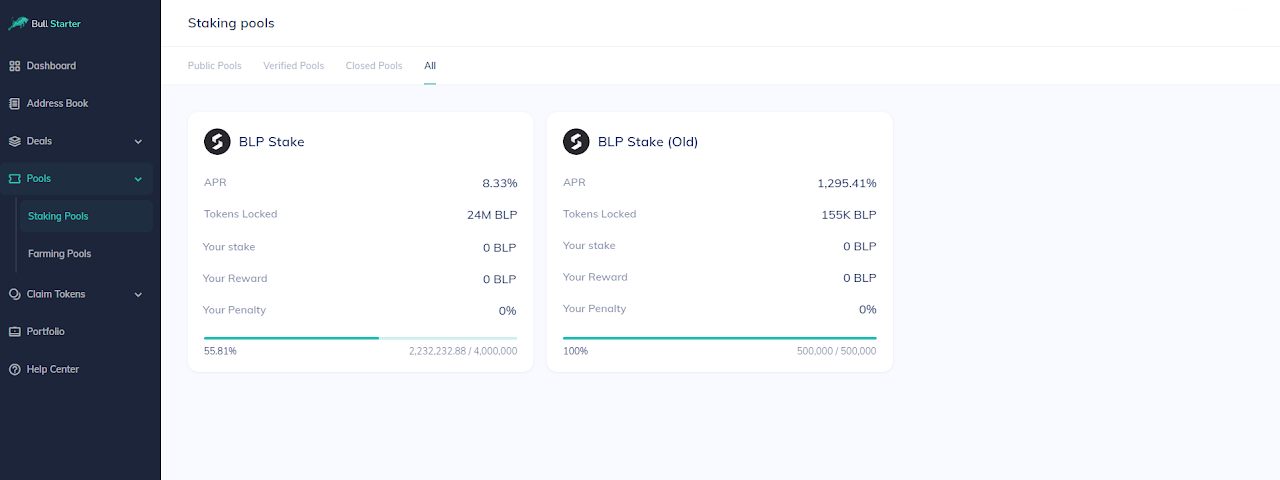
Task: Click the 2,232,232.88 / 4,000,000 amount
Action: click(x=463, y=352)
